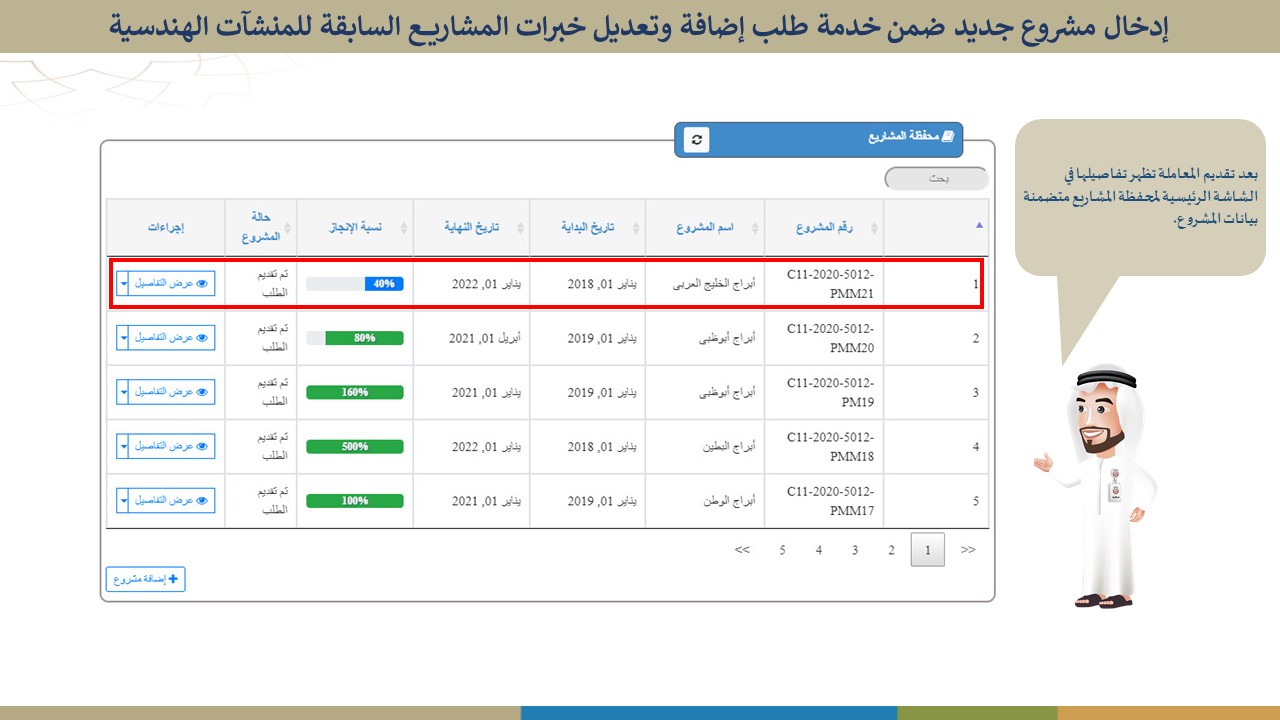
Task: View details of project PMM17
Action: pyautogui.click(x=172, y=500)
